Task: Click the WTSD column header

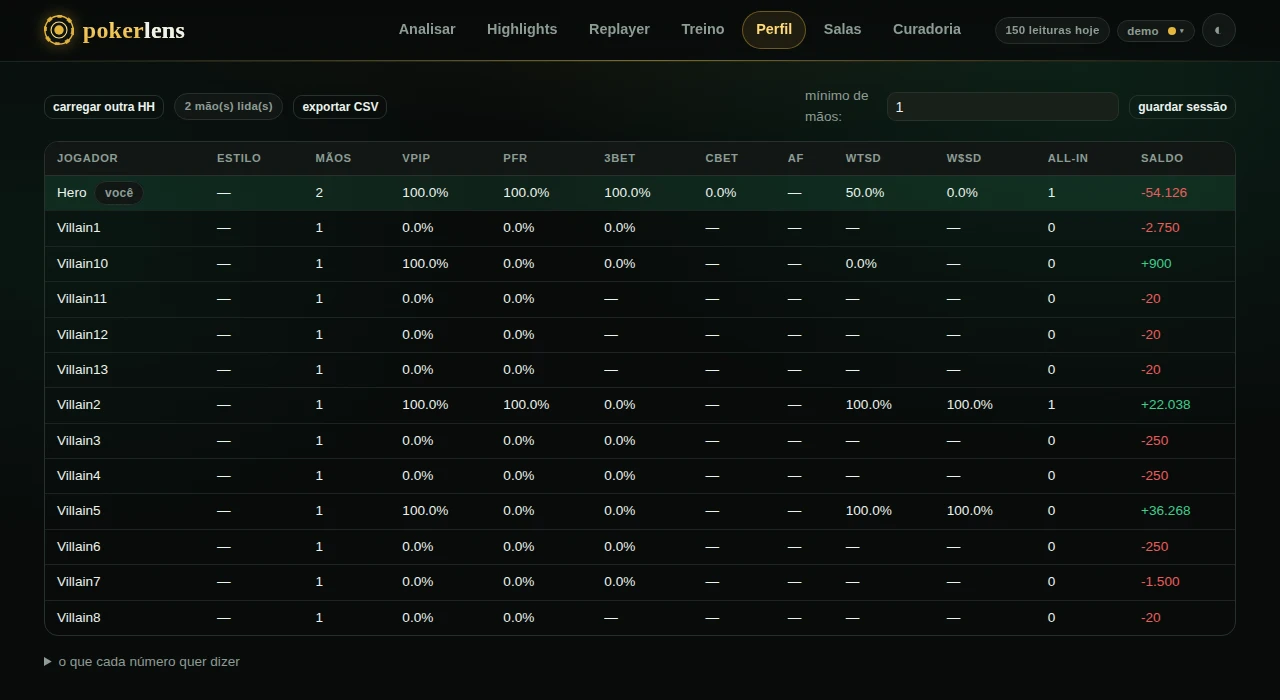Action: [863, 159]
